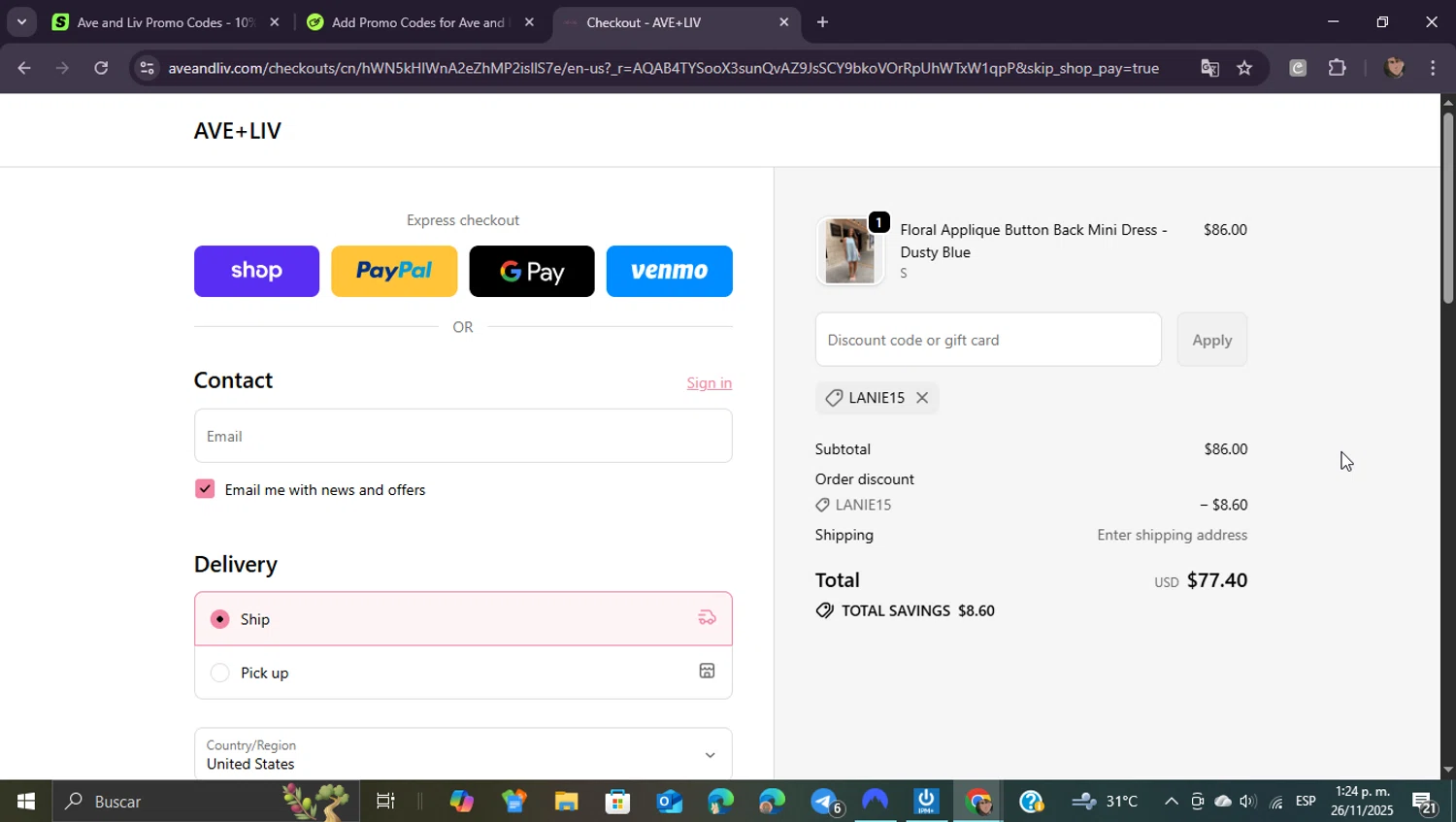
Task: Open File Explorer from taskbar
Action: (566, 802)
